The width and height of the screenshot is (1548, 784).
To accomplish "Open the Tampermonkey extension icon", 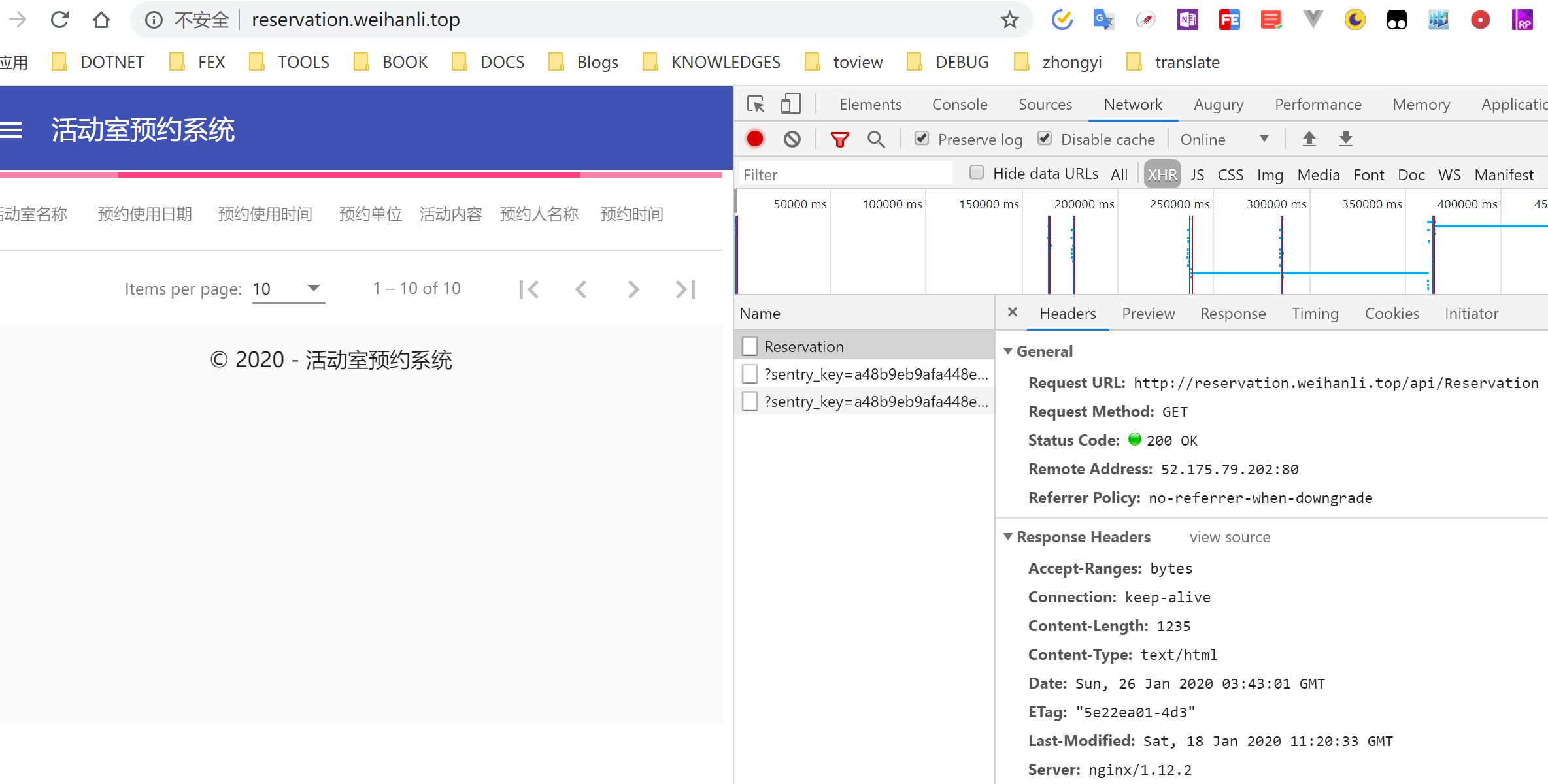I will (x=1397, y=20).
